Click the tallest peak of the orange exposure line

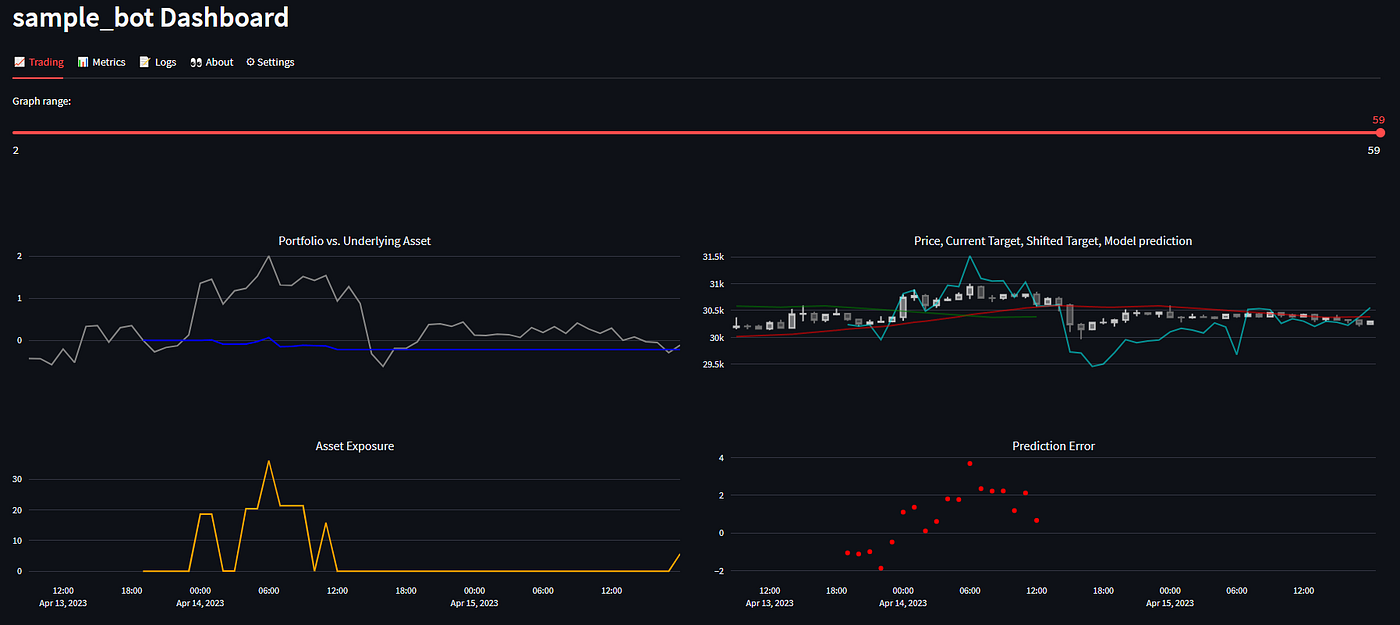coord(268,461)
